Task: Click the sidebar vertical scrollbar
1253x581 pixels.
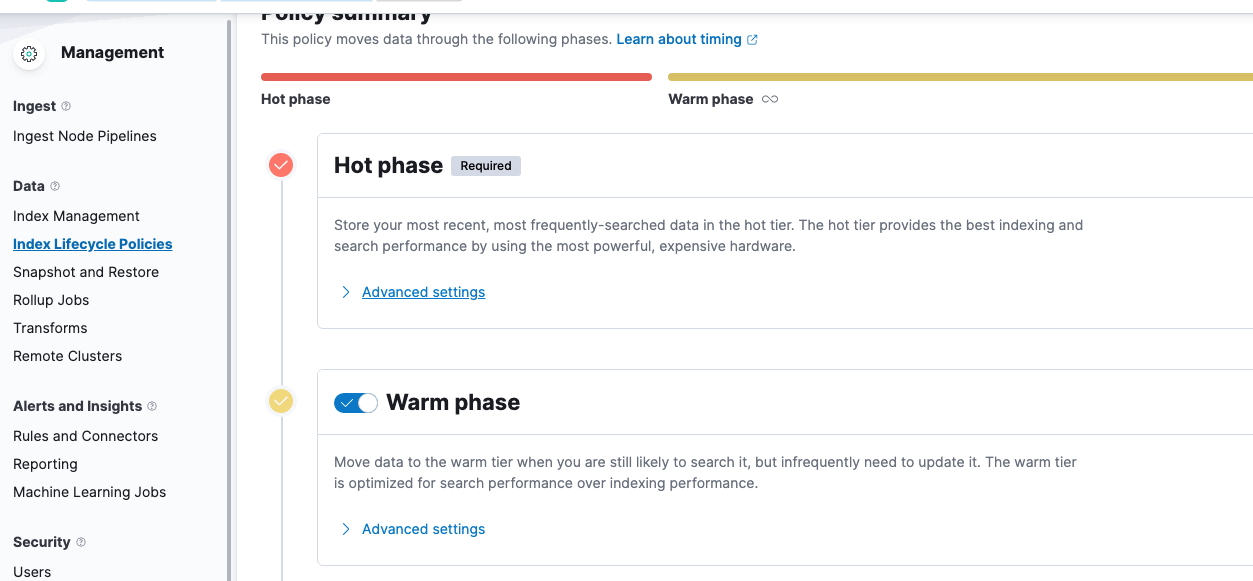Action: [230, 300]
